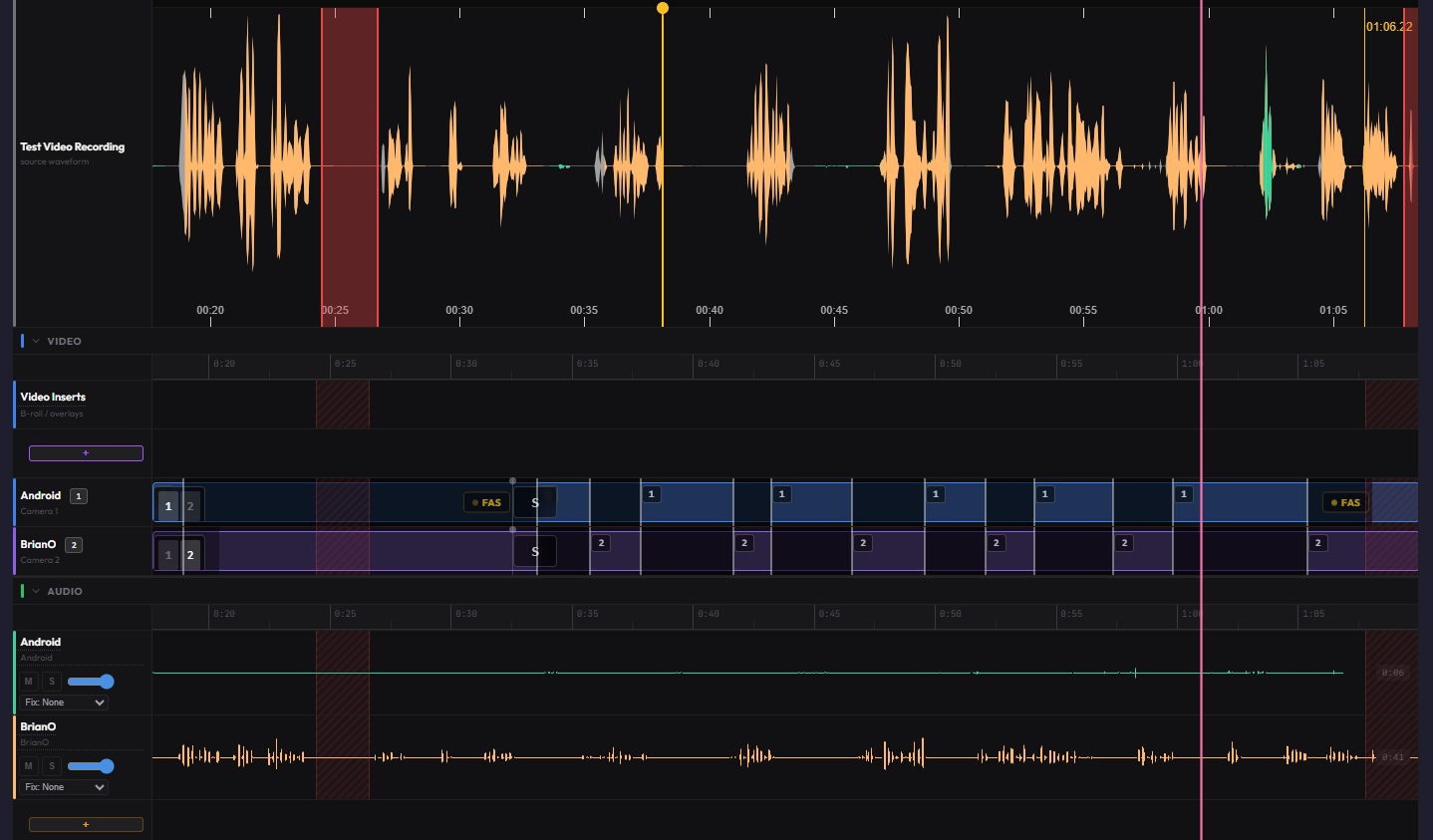The height and width of the screenshot is (840, 1433).
Task: Select Android segment badge 1 at the 0:50 mark
Action: pos(936,494)
